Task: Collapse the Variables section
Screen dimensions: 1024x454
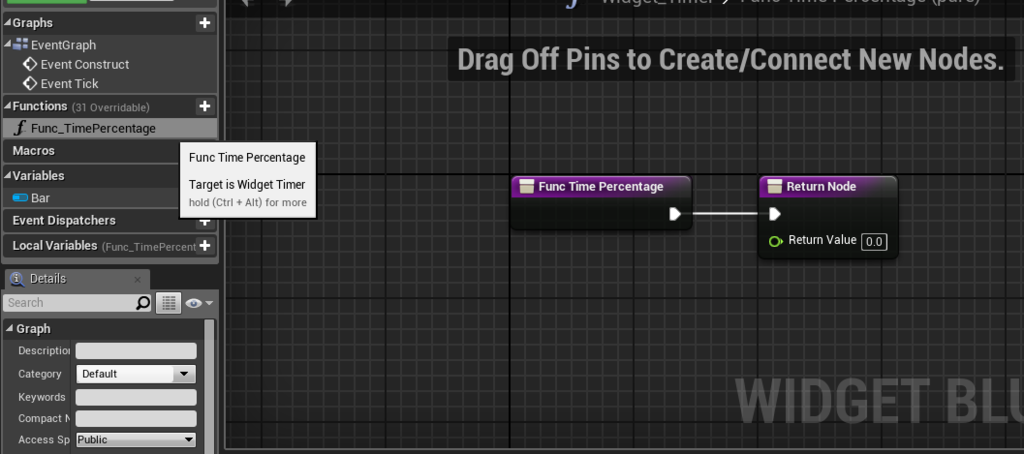Action: [8, 176]
